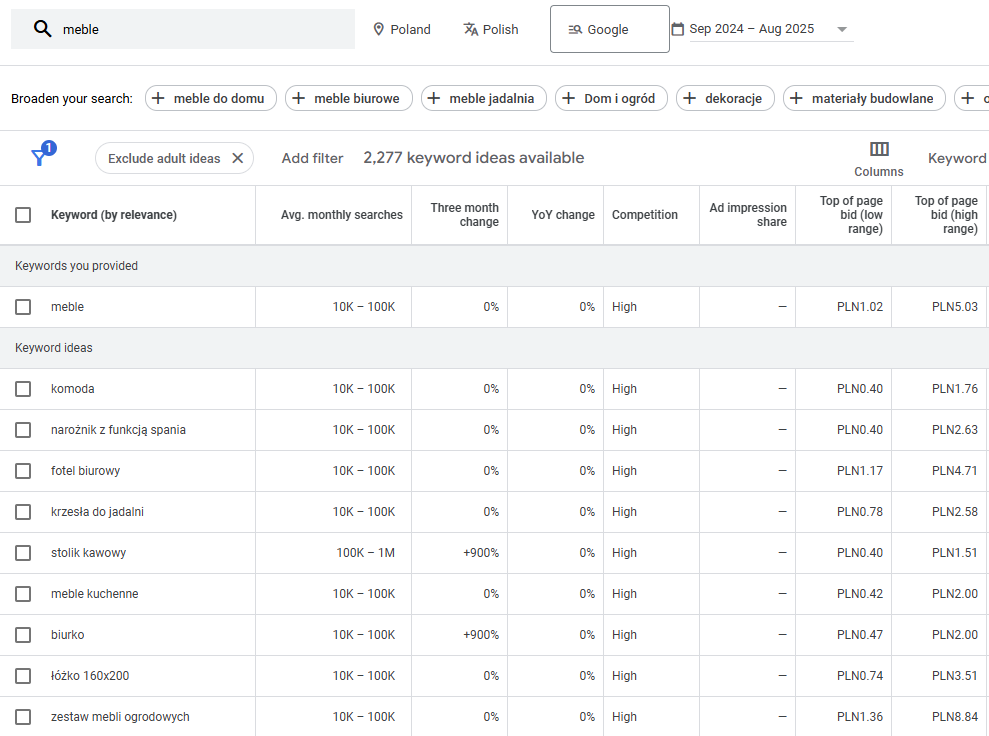
Task: Click the Polish language translate icon
Action: tap(471, 29)
